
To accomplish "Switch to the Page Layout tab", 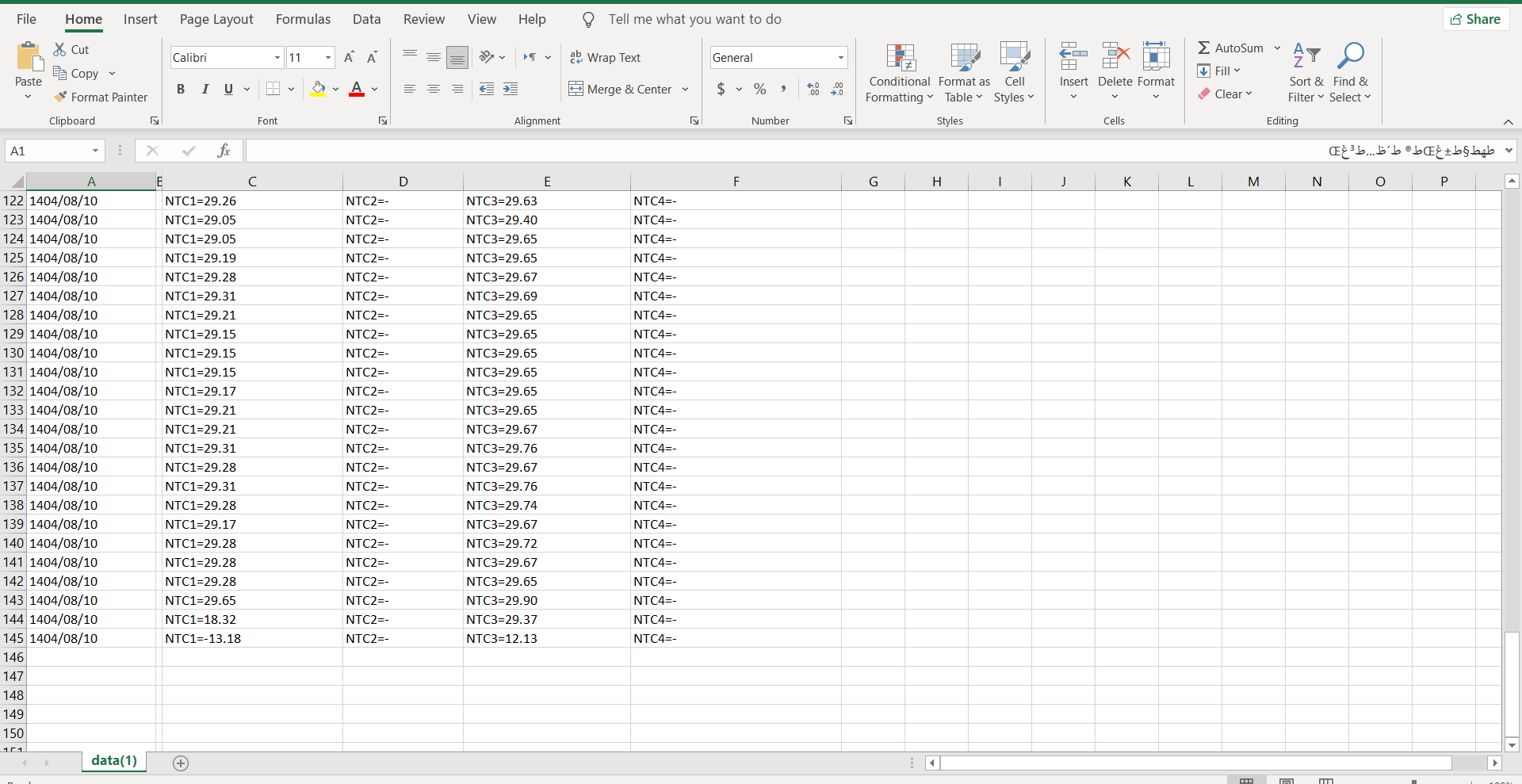I will (216, 19).
